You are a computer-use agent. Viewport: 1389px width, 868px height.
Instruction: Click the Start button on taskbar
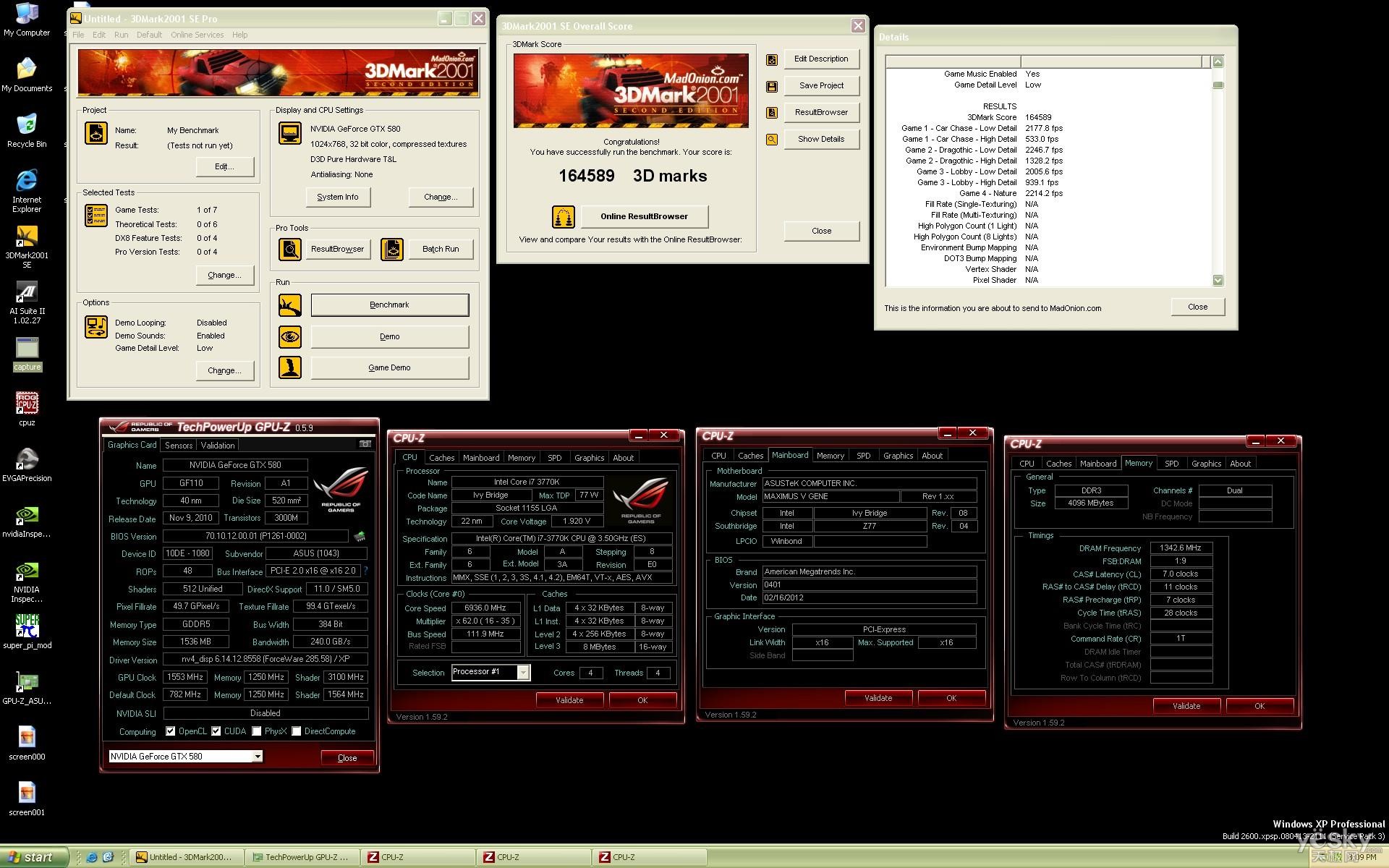pos(34,857)
